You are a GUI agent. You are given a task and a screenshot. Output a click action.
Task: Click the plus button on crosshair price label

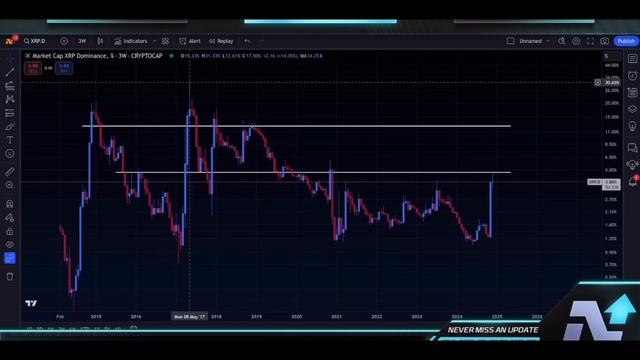(x=598, y=82)
